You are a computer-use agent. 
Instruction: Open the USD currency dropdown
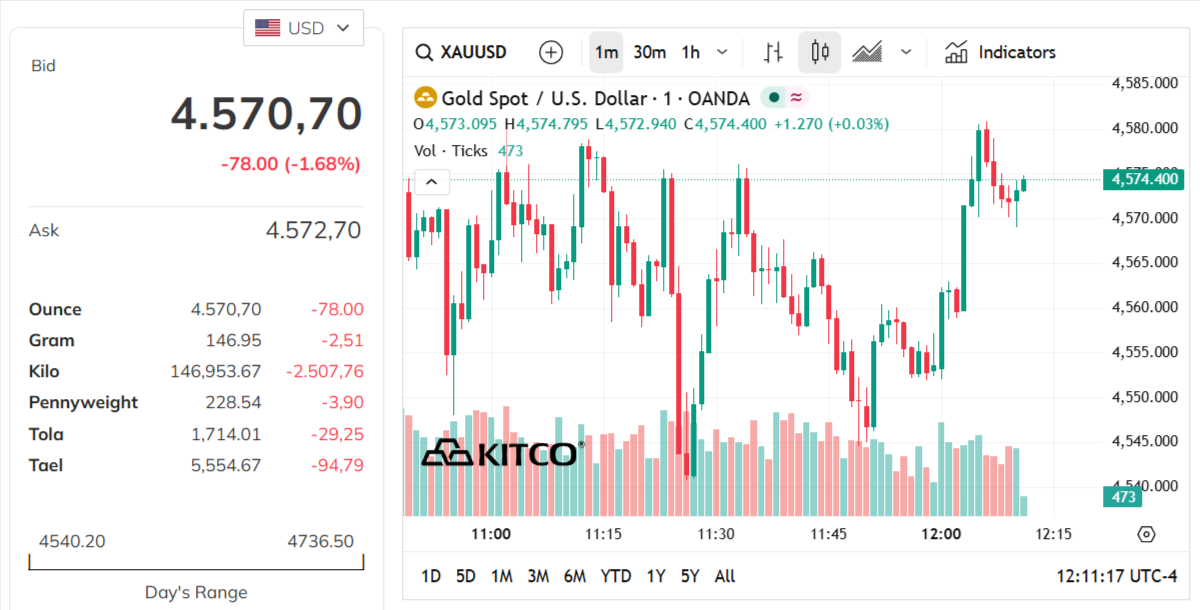pos(304,28)
